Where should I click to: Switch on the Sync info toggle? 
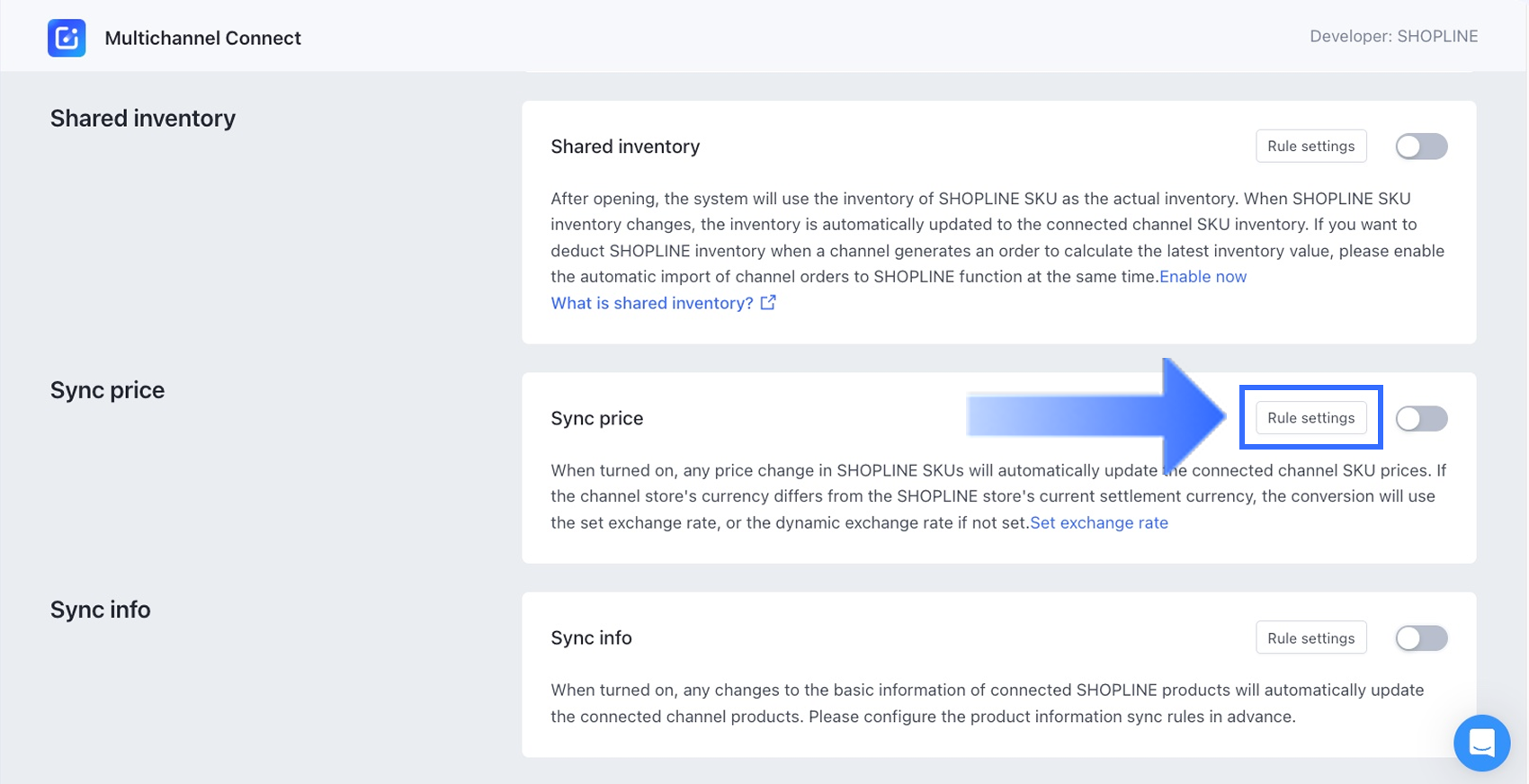click(x=1421, y=638)
